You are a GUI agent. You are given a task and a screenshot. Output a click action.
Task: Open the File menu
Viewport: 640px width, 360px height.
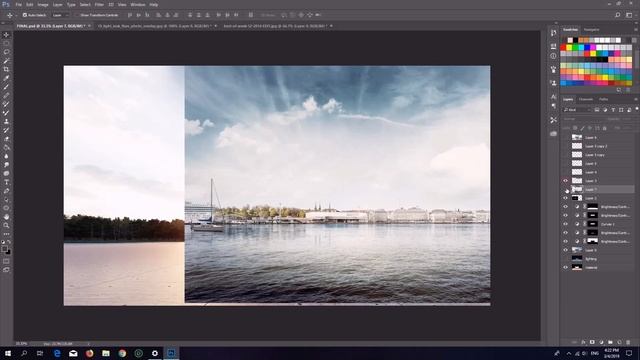point(19,4)
